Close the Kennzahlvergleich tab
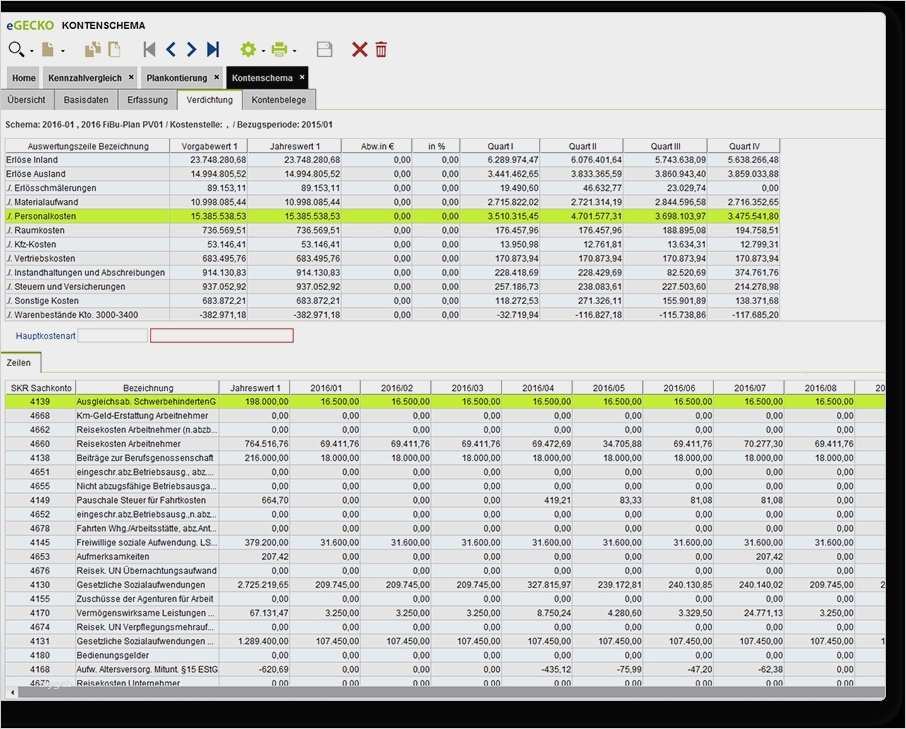 click(131, 77)
